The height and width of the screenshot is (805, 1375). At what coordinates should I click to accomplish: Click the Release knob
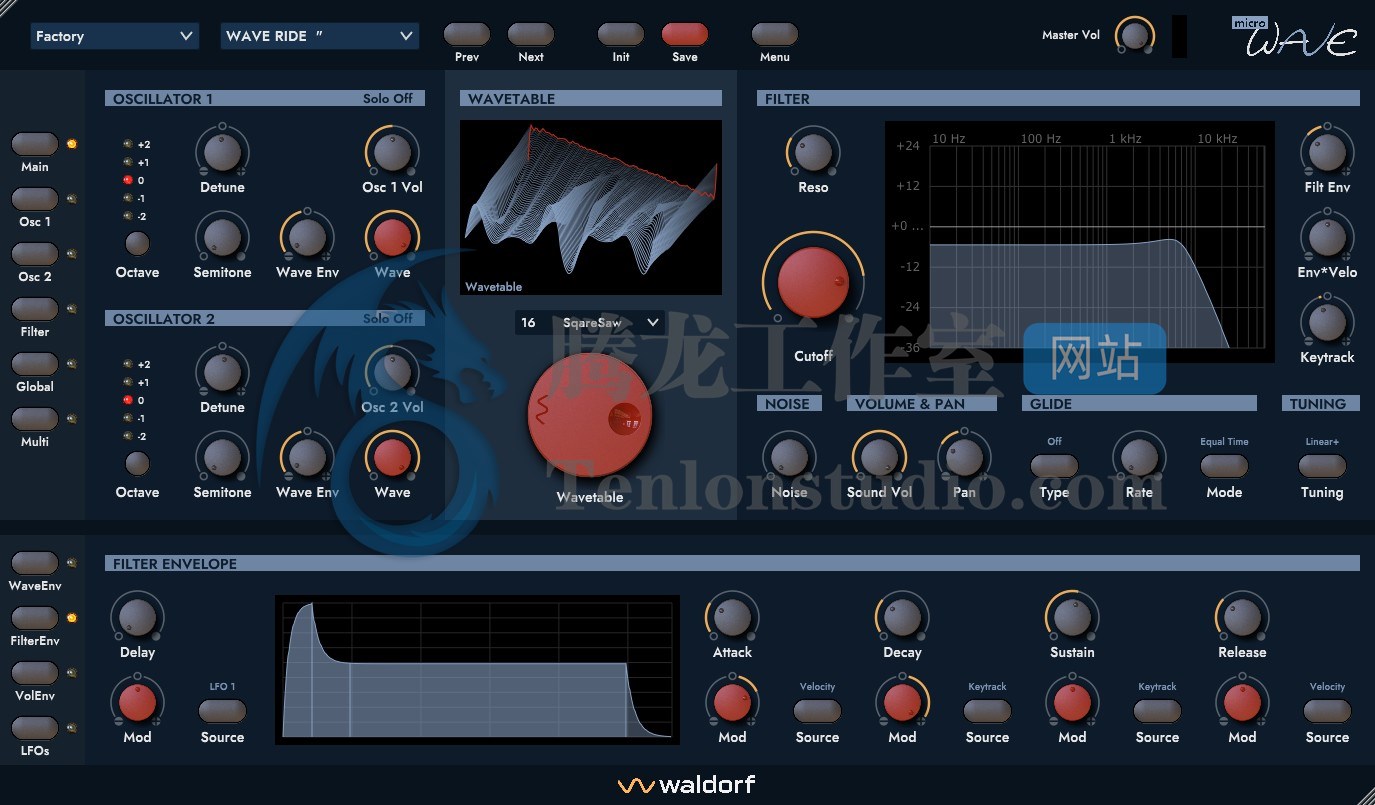click(1242, 617)
